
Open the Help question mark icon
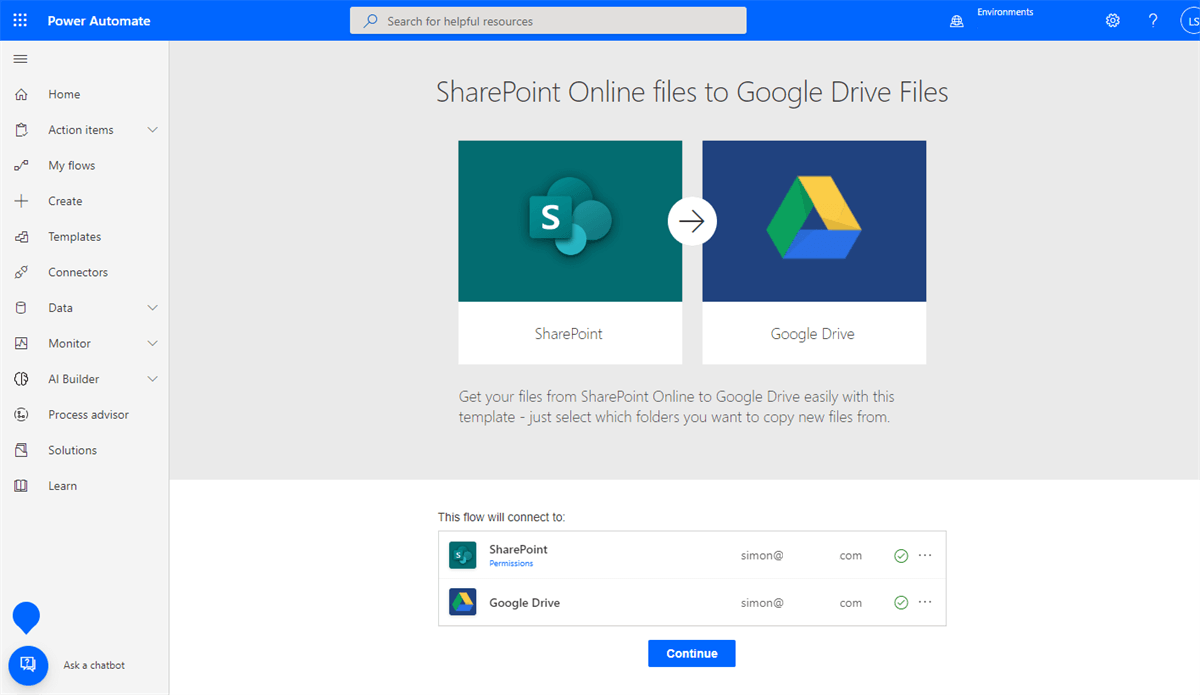(1153, 20)
